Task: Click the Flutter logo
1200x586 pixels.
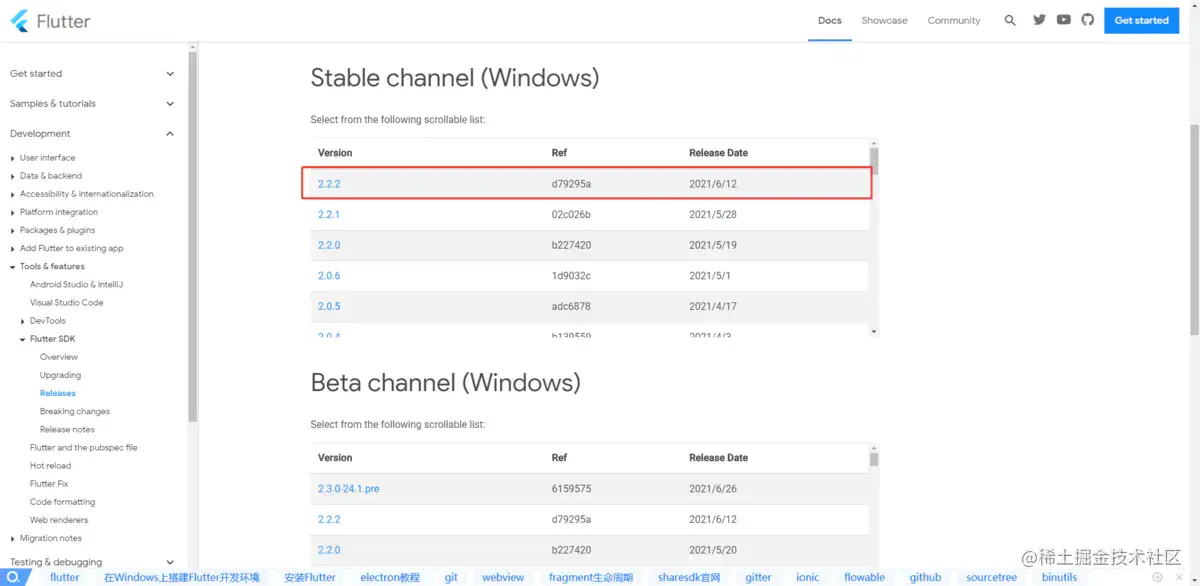Action: 50,20
